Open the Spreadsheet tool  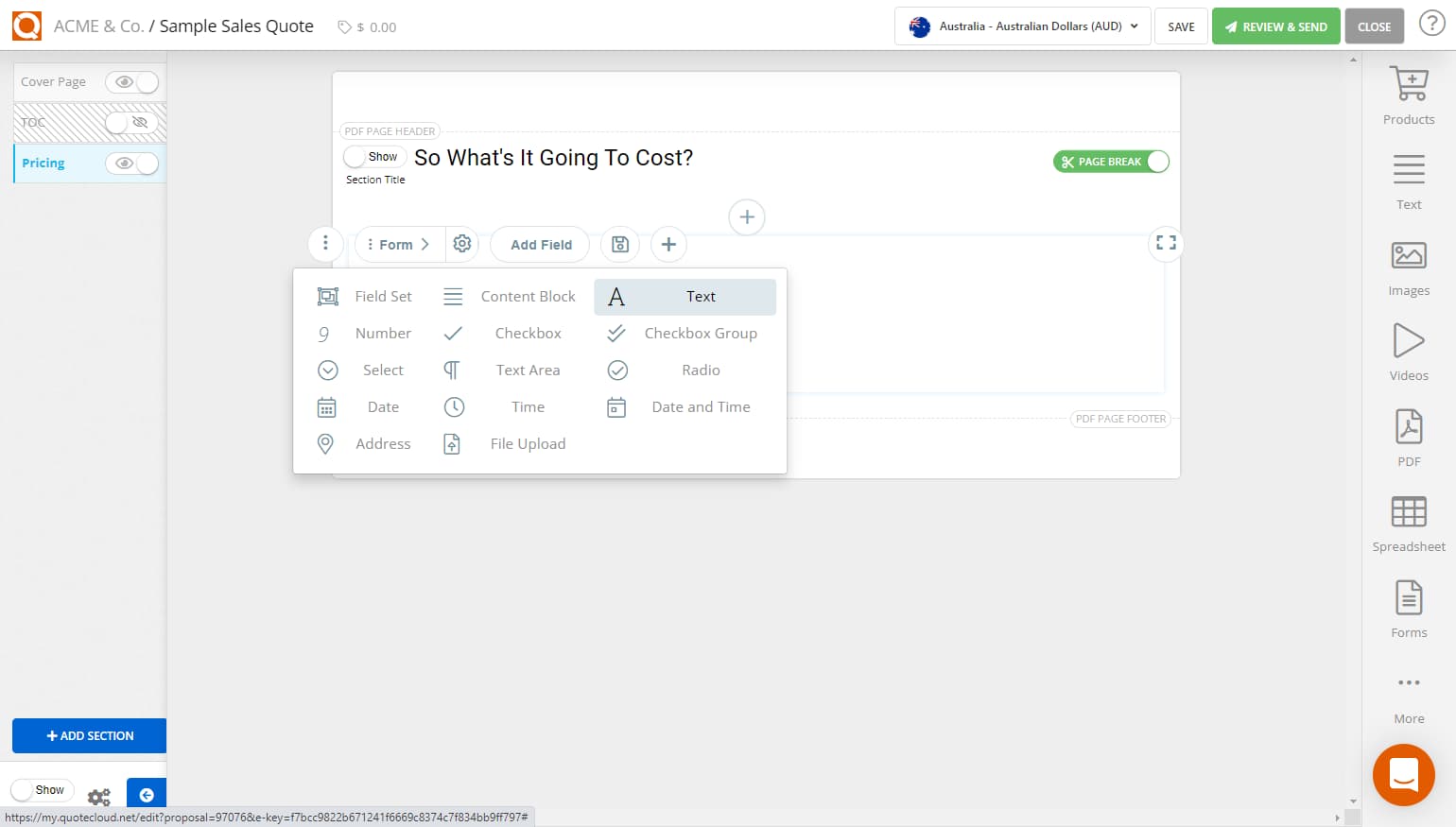tap(1408, 520)
